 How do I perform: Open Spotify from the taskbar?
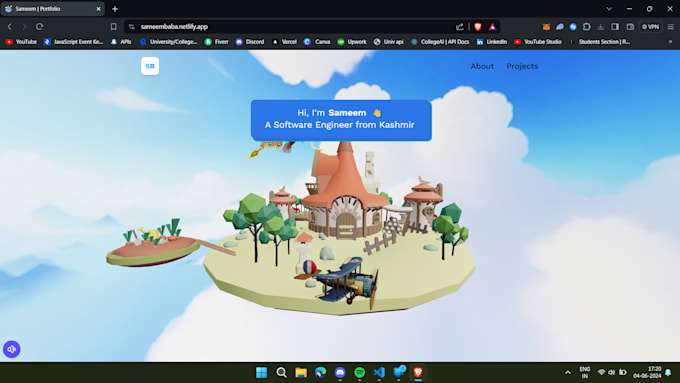360,372
